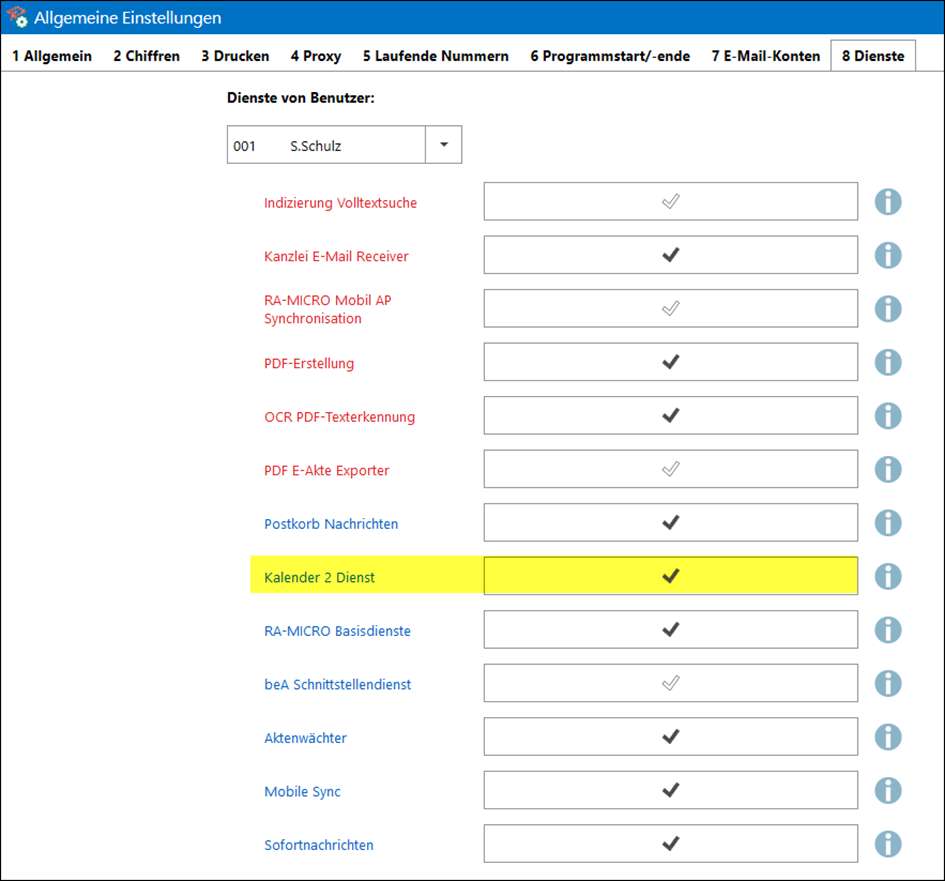Click the Dienste von Benutzer heading
This screenshot has height=881, width=945.
point(300,98)
